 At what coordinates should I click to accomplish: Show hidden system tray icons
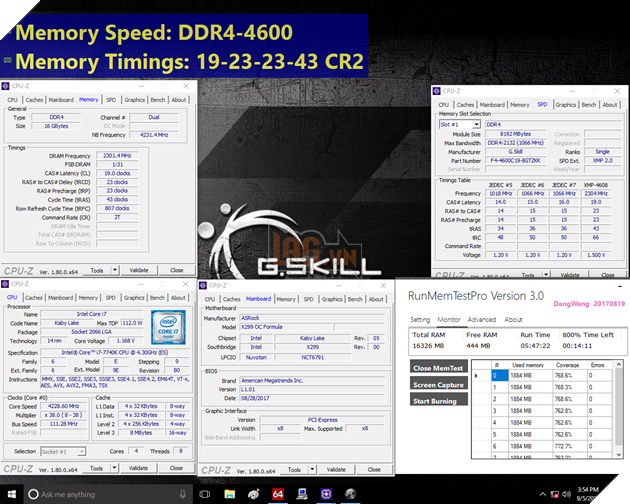coord(543,494)
